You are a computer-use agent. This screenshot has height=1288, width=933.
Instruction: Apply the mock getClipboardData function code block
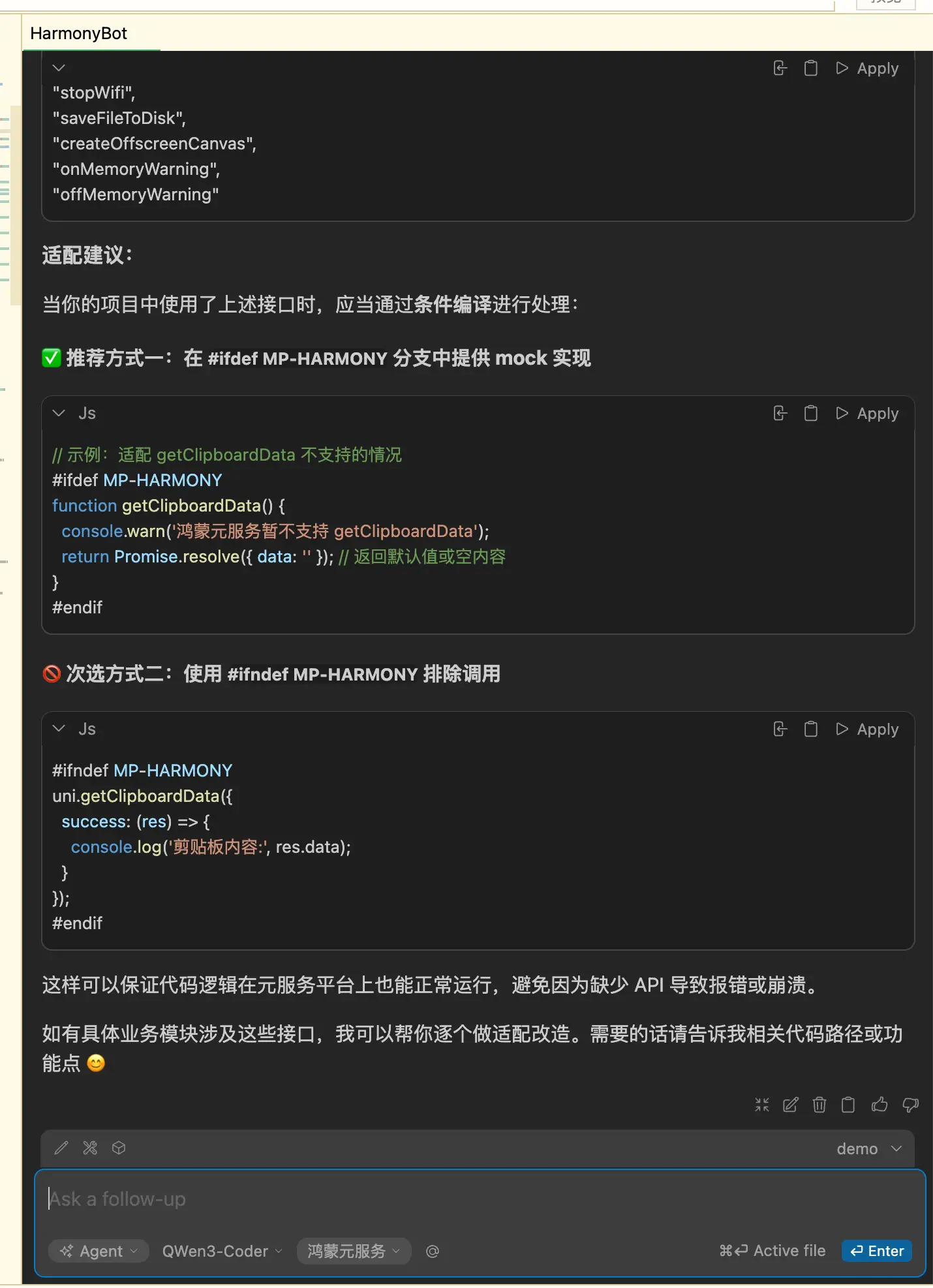868,414
